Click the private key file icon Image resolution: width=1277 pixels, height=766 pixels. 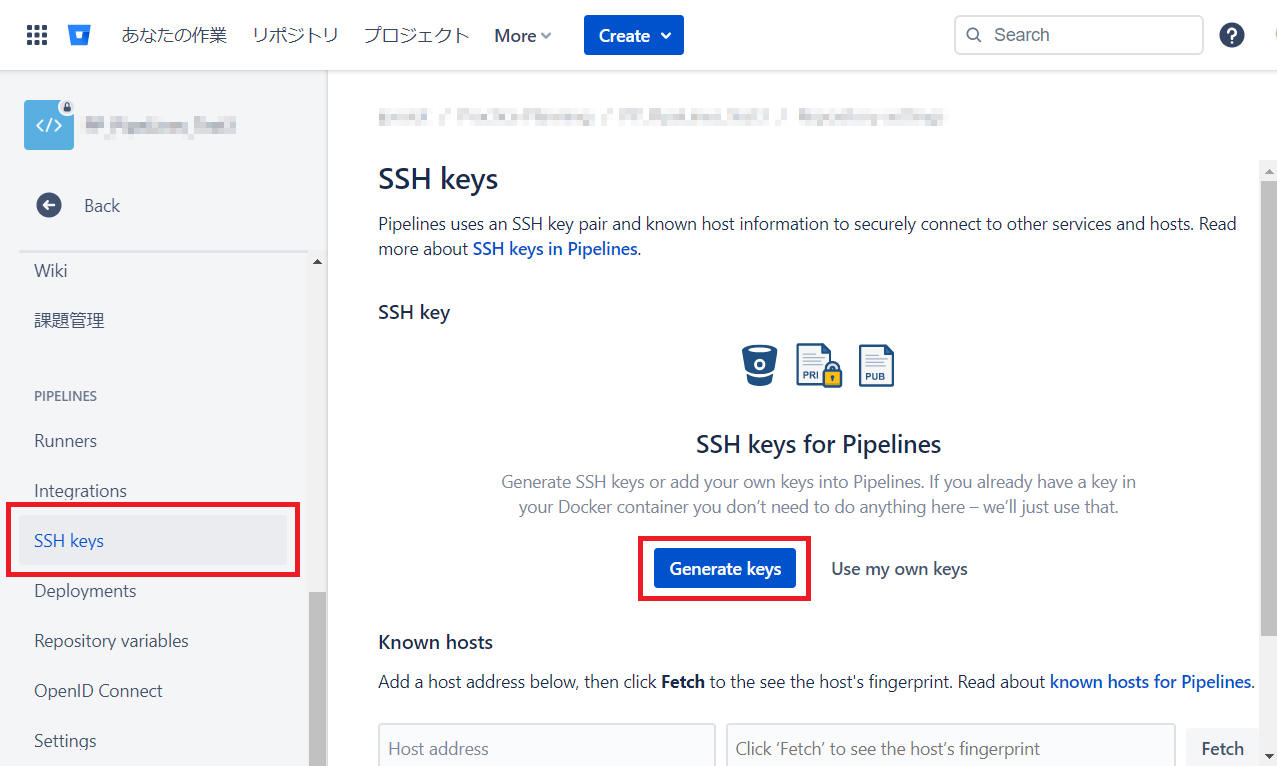818,366
